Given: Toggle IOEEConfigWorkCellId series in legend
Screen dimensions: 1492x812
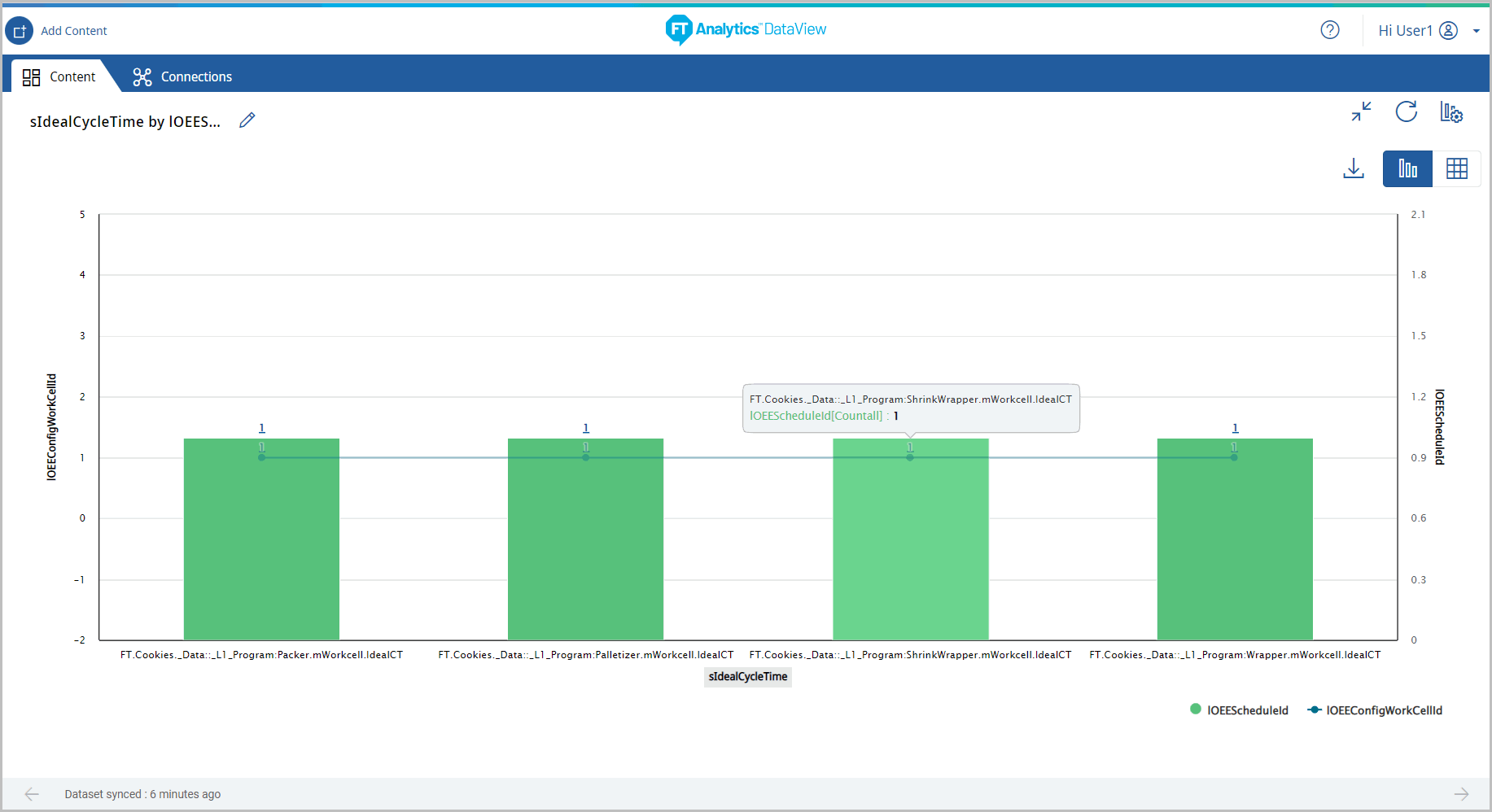Looking at the screenshot, I should pos(1375,710).
